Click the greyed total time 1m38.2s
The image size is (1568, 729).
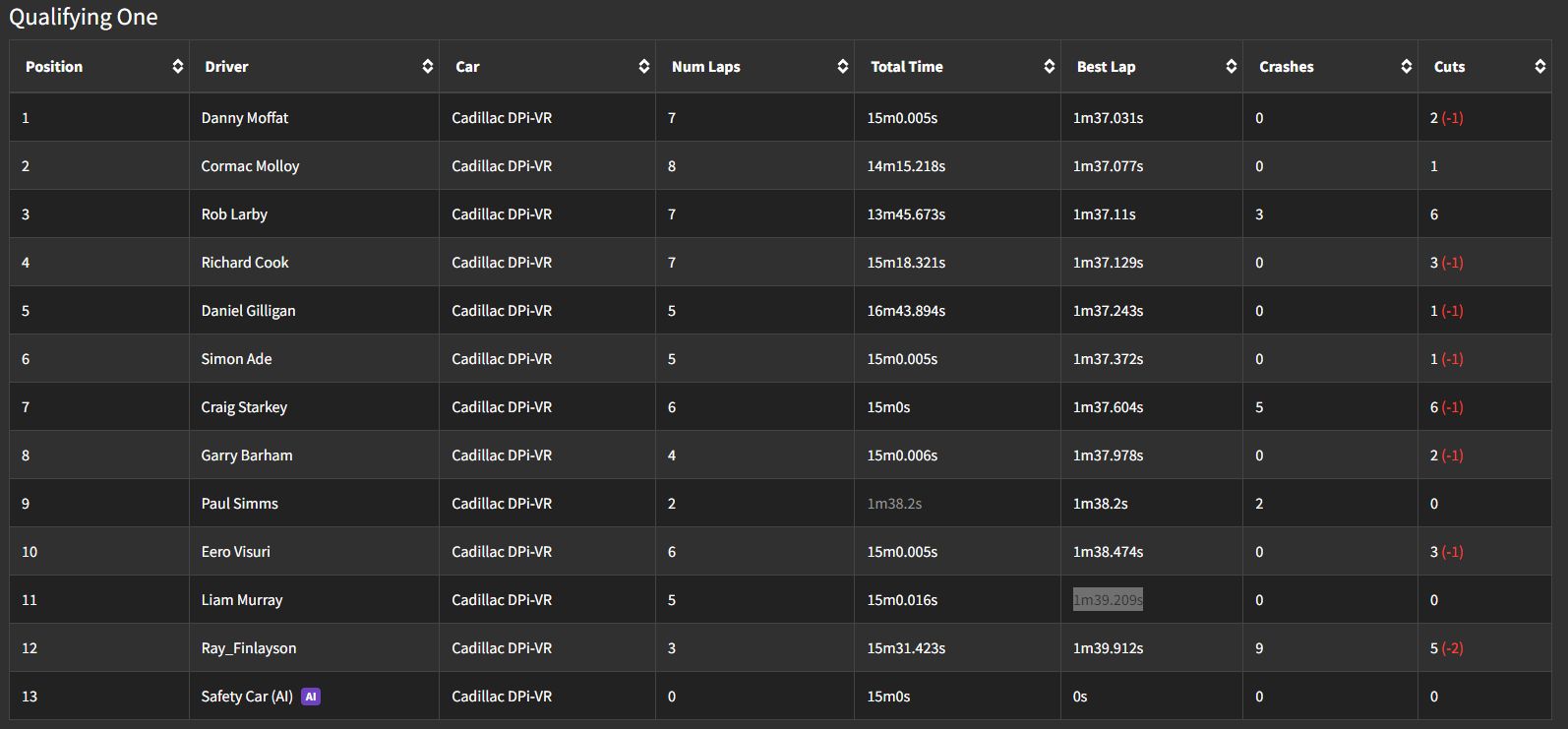pos(894,504)
